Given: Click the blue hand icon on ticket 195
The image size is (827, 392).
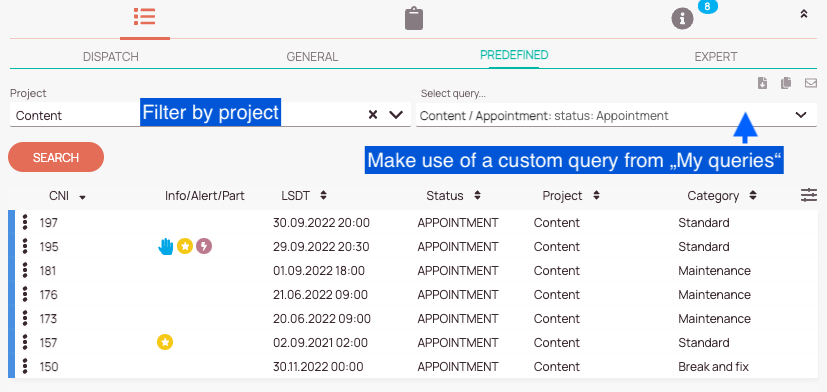Looking at the screenshot, I should point(166,246).
